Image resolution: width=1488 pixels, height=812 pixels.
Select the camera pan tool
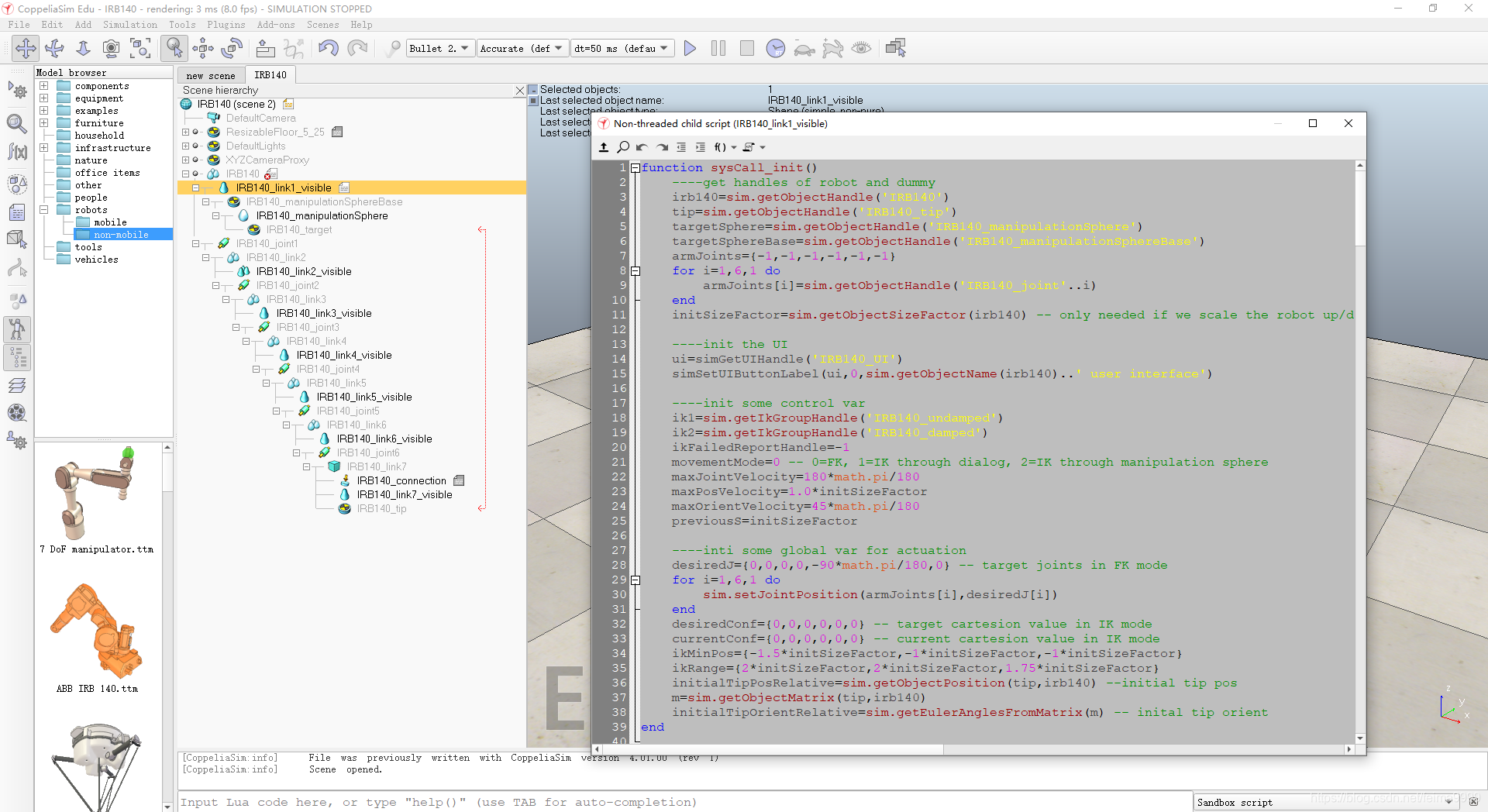pos(26,48)
